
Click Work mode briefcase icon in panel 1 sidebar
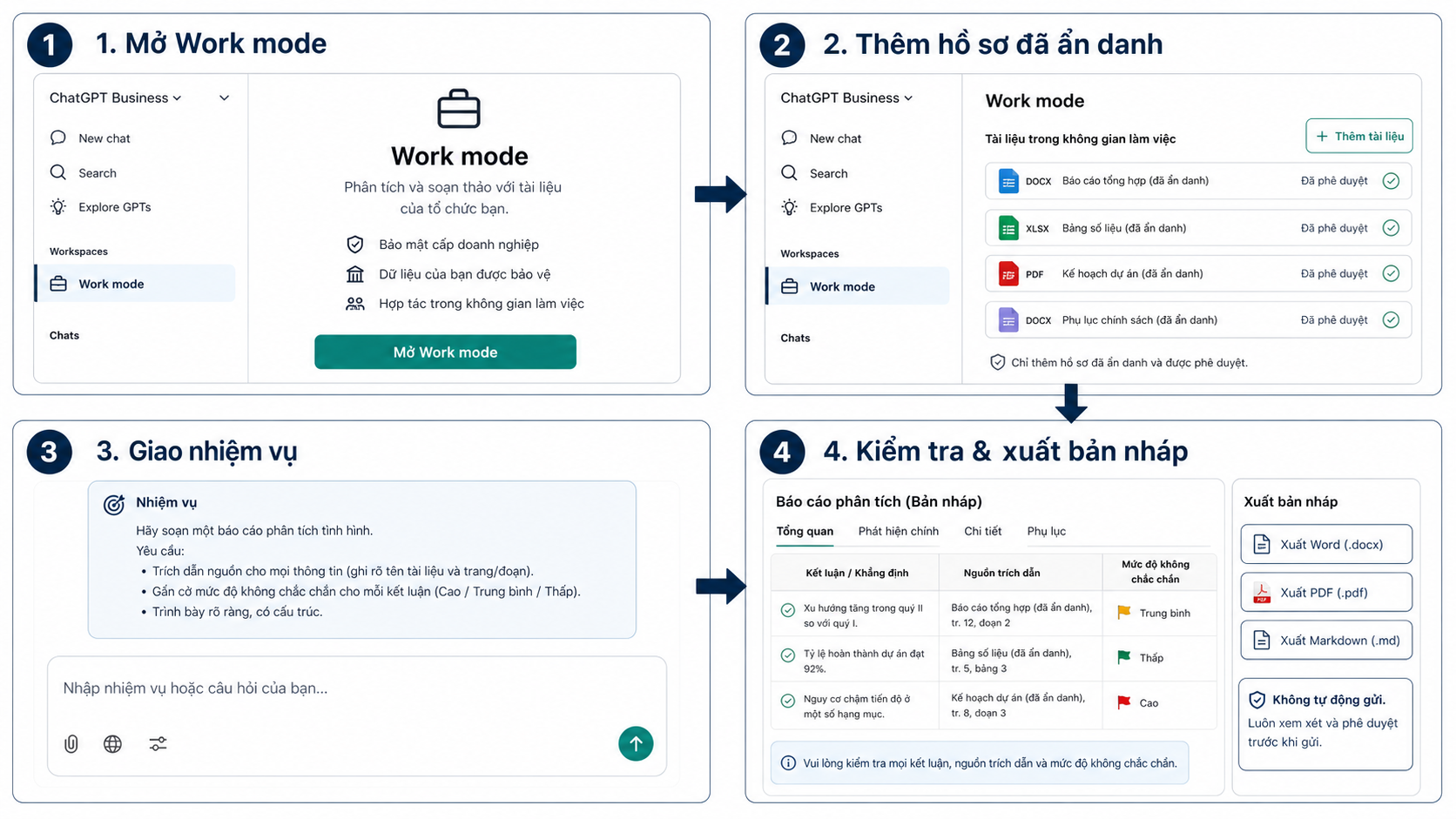pyautogui.click(x=58, y=284)
